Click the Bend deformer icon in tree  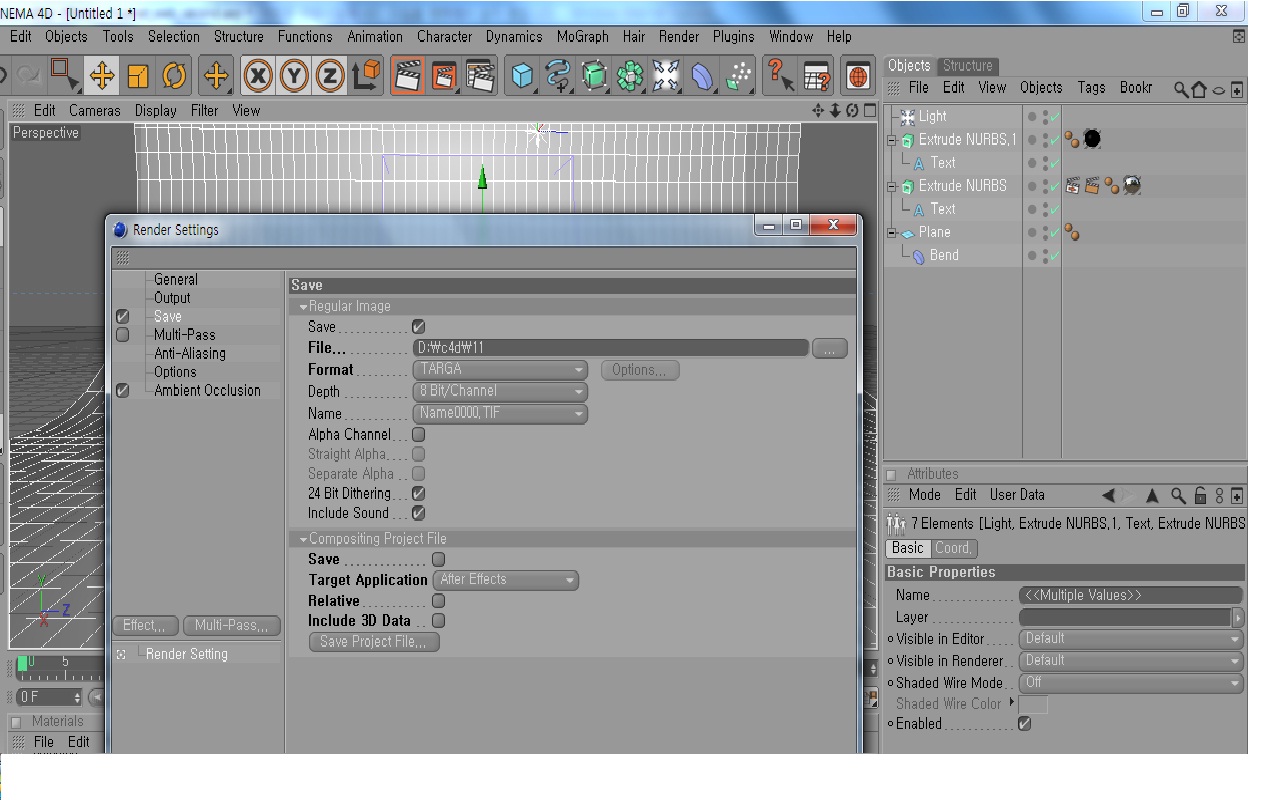tap(919, 256)
